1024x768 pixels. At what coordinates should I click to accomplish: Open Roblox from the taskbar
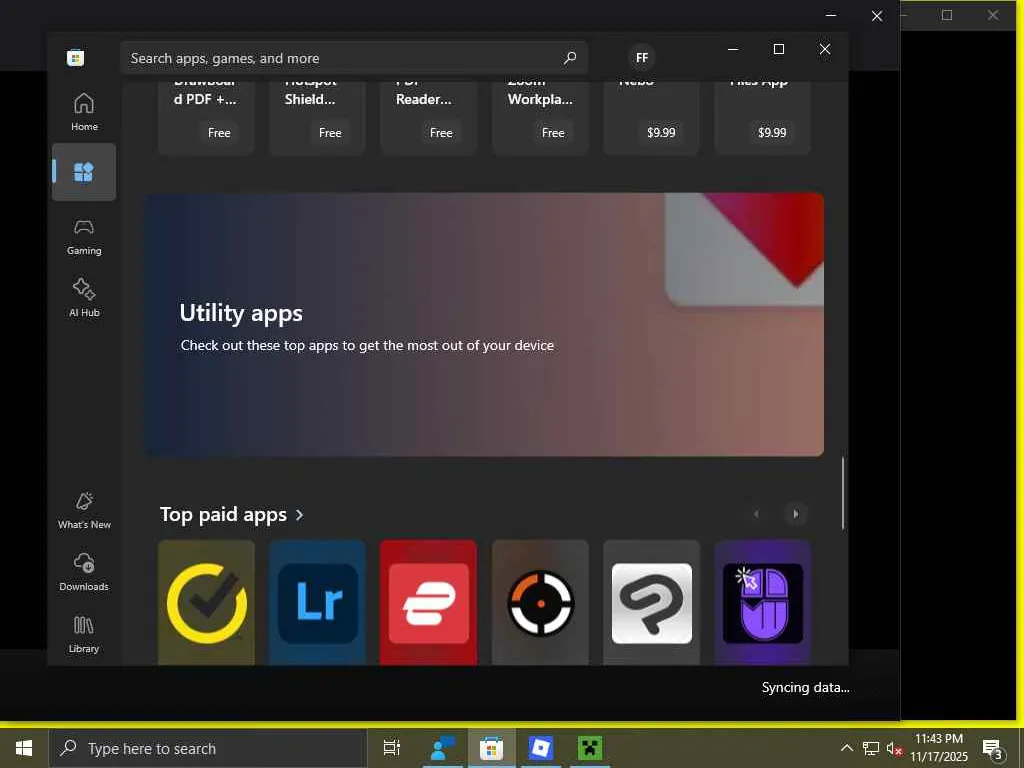coord(541,748)
